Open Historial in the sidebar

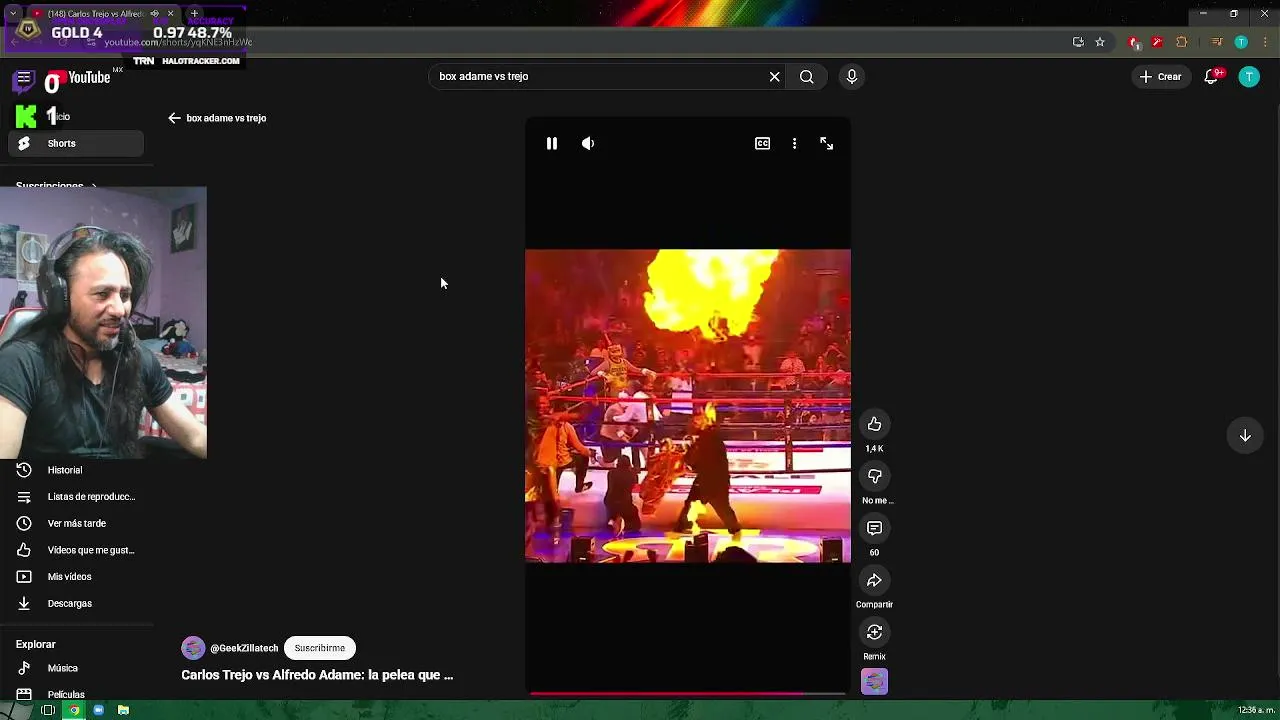[76, 470]
